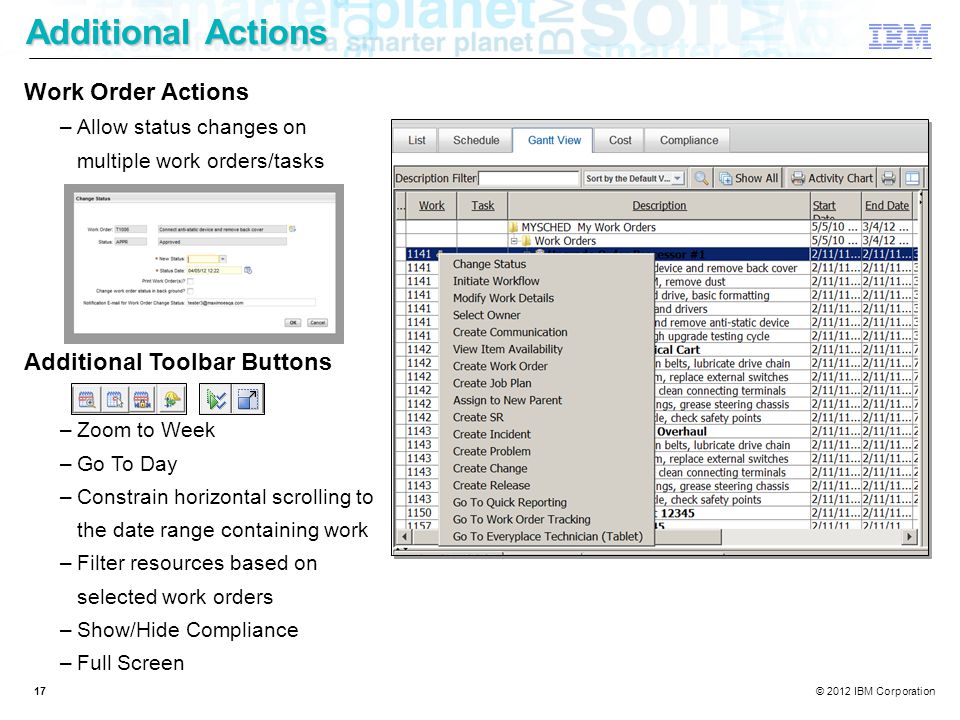
Task: Choose Go To Quick Reporting
Action: pyautogui.click(x=547, y=503)
